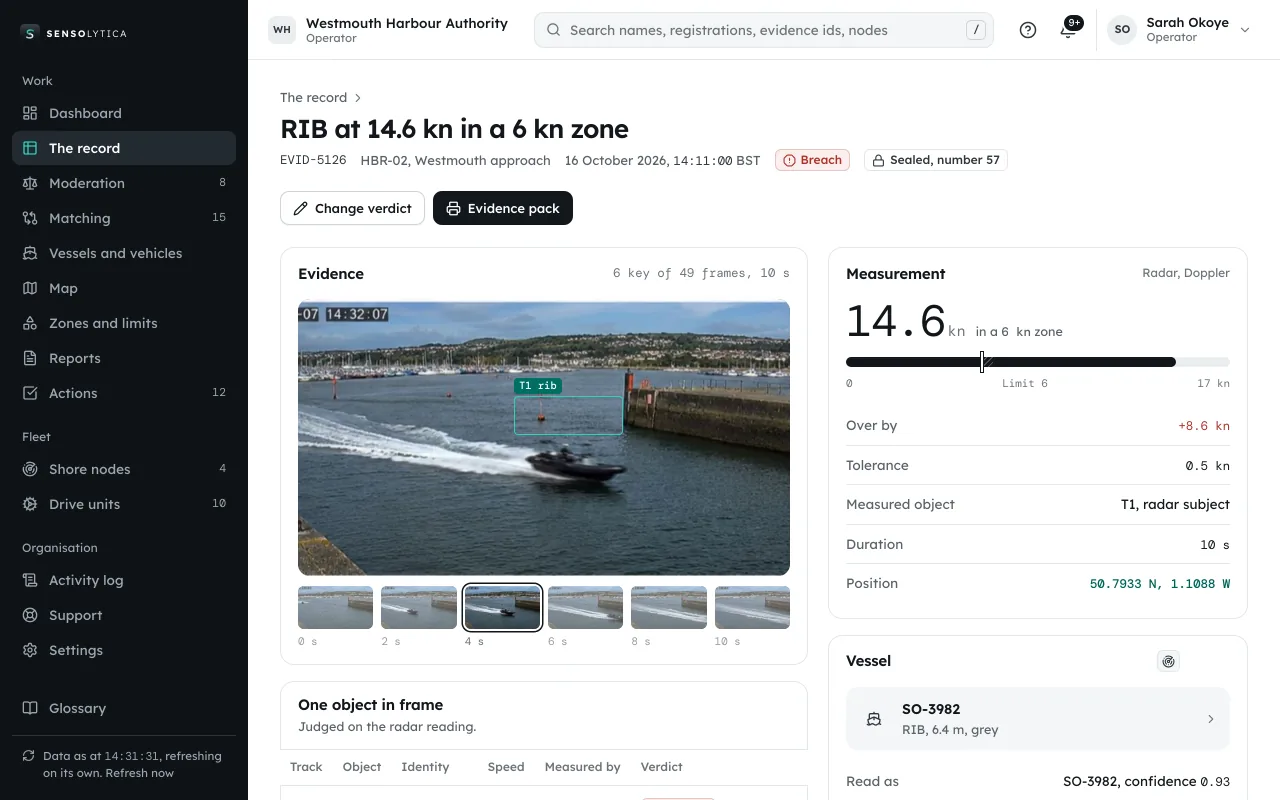Click the T1 rib label on image
Screen dimensions: 1280x800
(x=538, y=385)
